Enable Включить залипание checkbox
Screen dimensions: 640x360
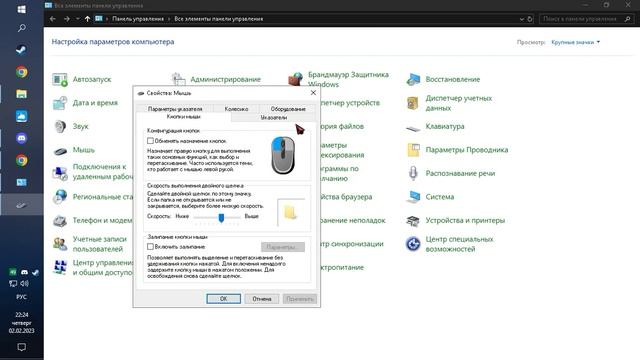[150, 247]
